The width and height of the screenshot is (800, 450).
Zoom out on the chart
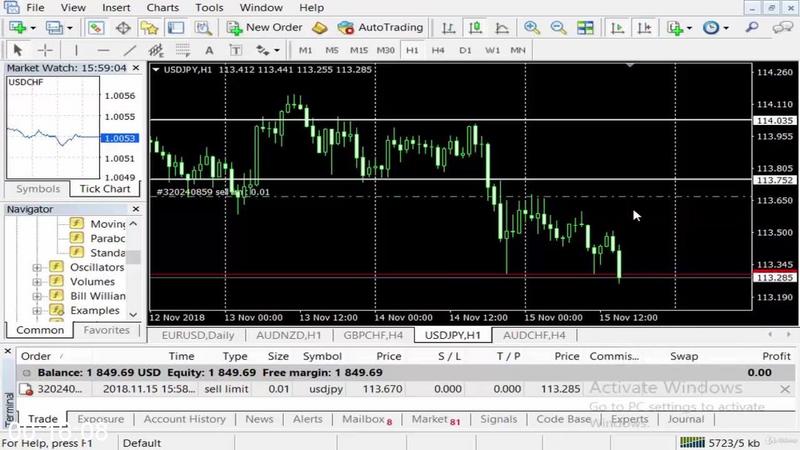(558, 28)
